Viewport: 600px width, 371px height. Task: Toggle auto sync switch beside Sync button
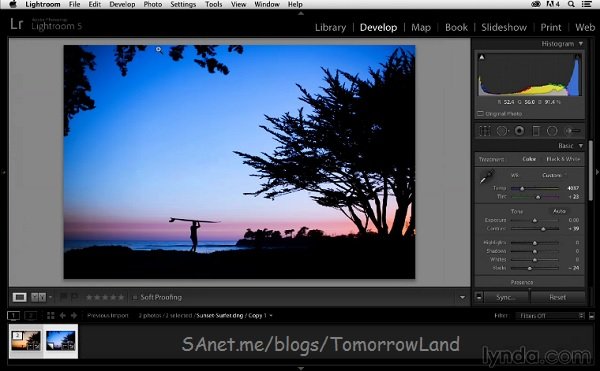[x=479, y=297]
